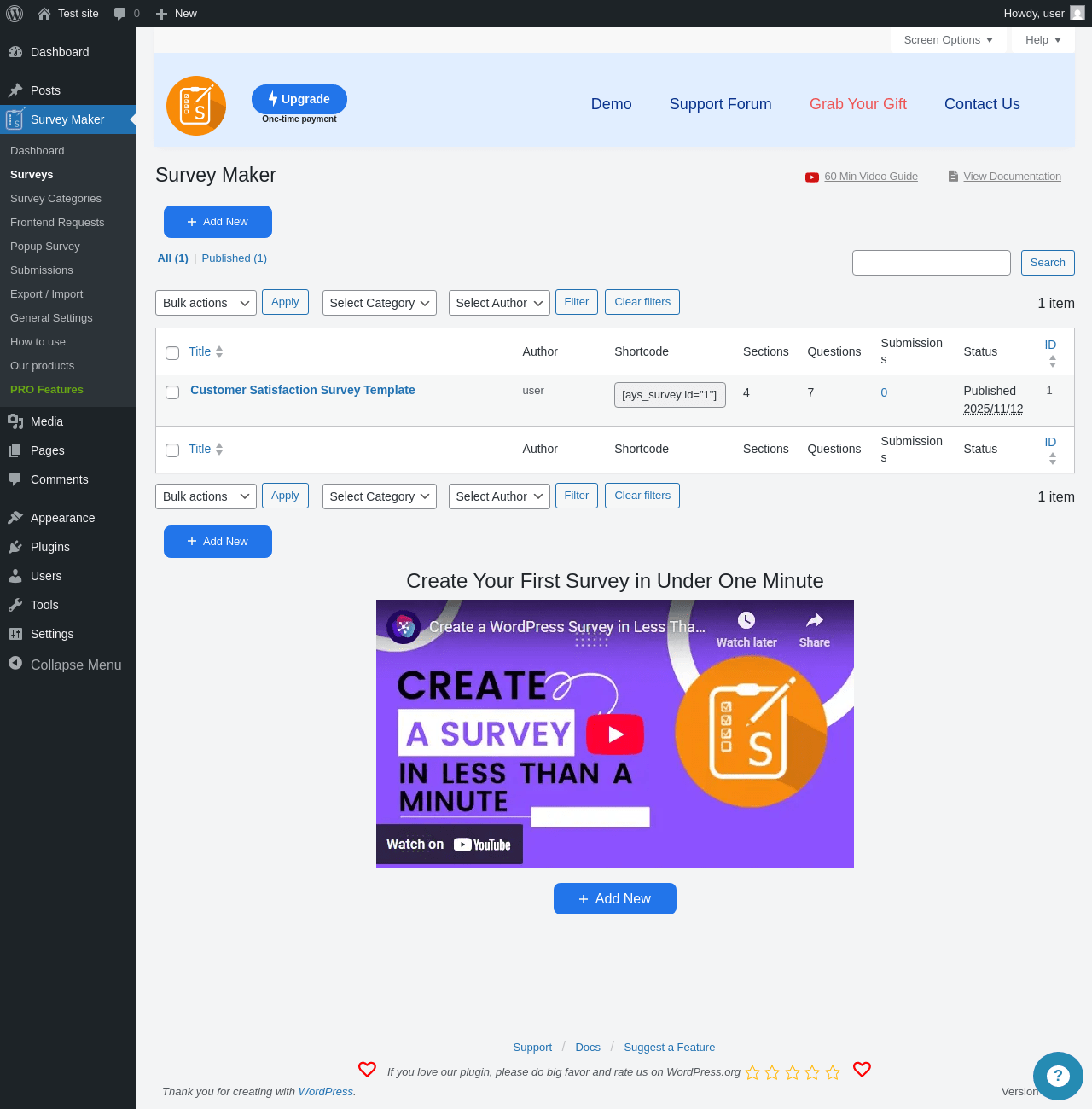Click the Survey Maker orange logo
The height and width of the screenshot is (1109, 1092).
coord(196,106)
